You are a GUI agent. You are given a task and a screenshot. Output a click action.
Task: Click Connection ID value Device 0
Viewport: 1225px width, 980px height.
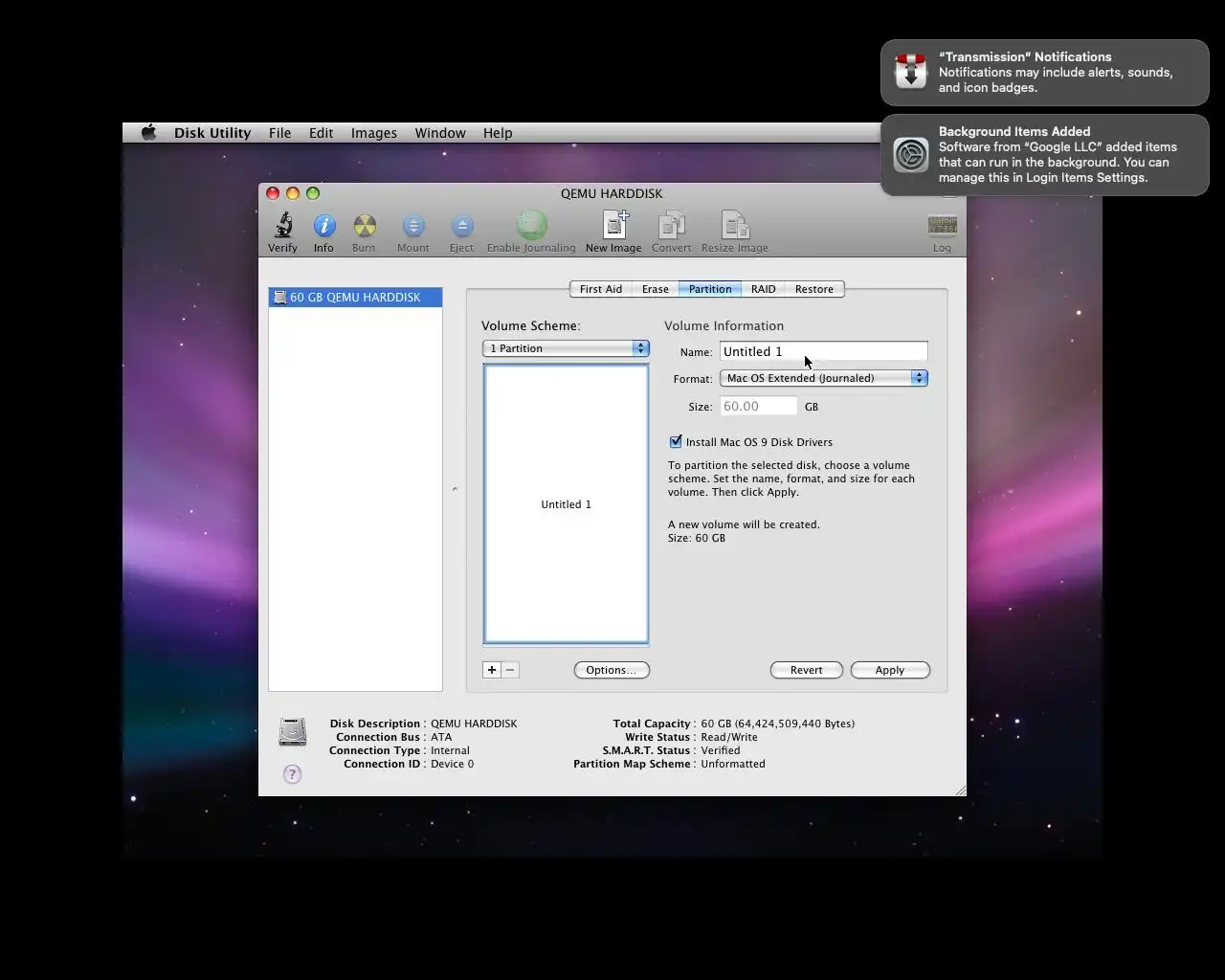452,765
